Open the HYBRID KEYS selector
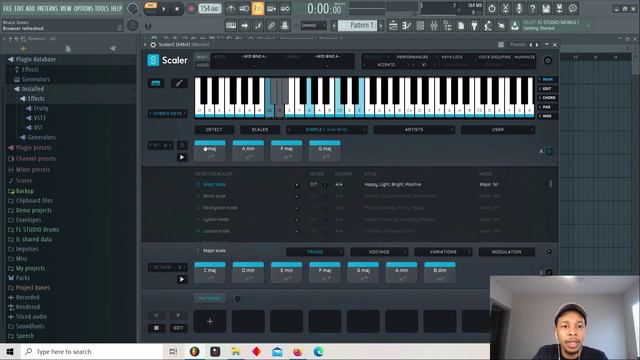The image size is (640, 360). (167, 114)
